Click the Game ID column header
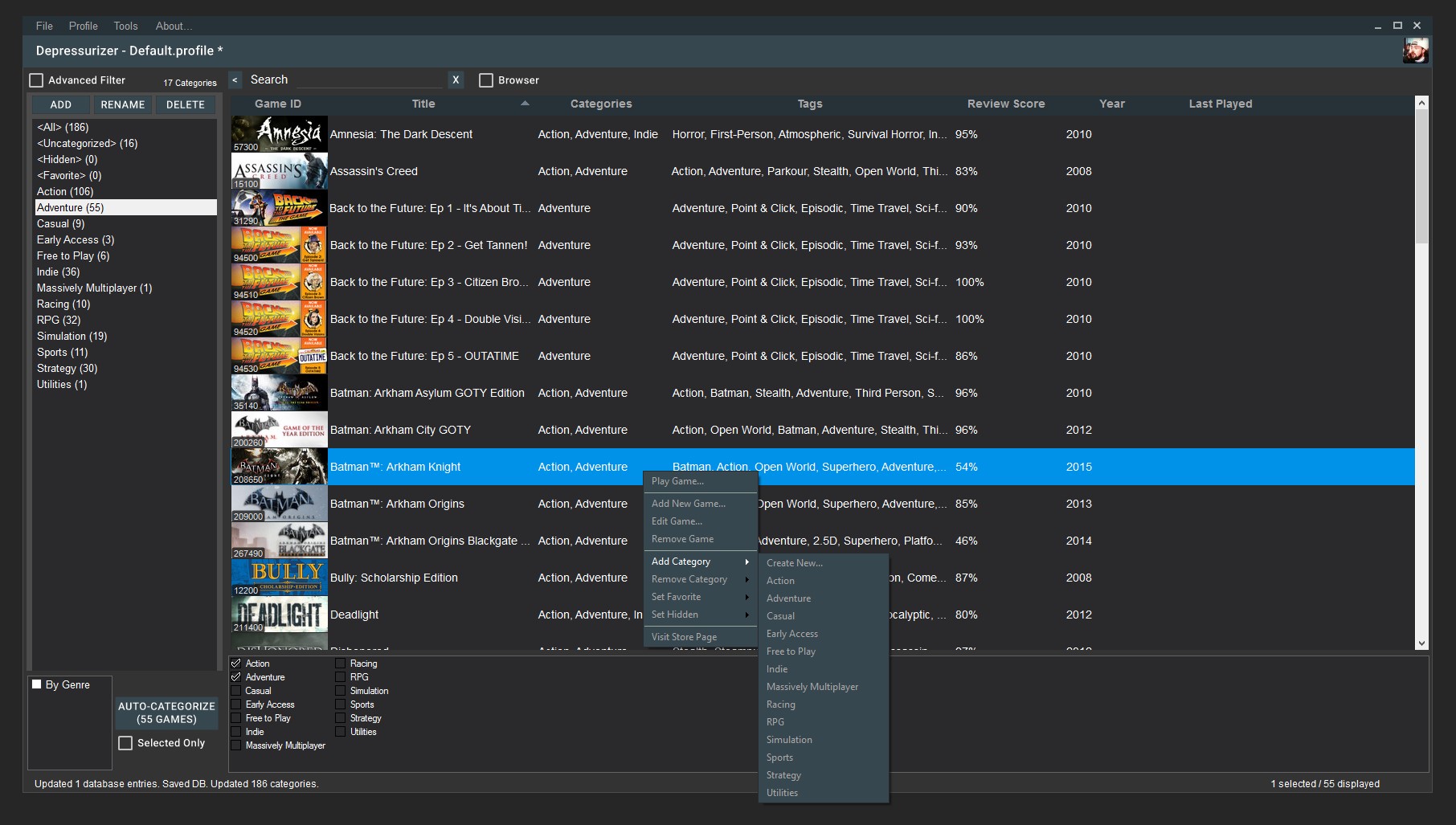 tap(278, 104)
